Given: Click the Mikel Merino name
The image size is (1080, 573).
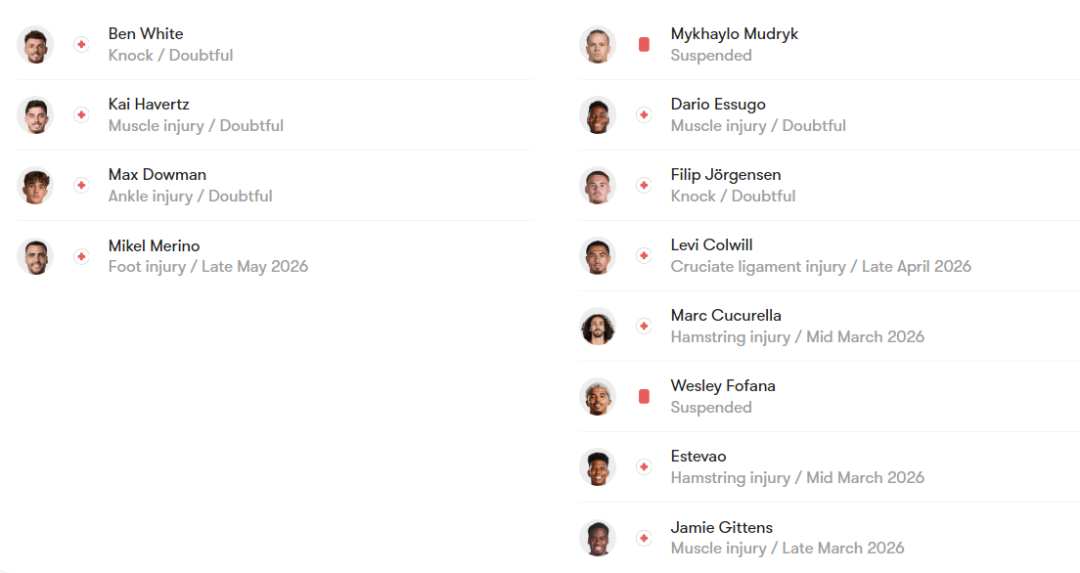Looking at the screenshot, I should tap(154, 245).
